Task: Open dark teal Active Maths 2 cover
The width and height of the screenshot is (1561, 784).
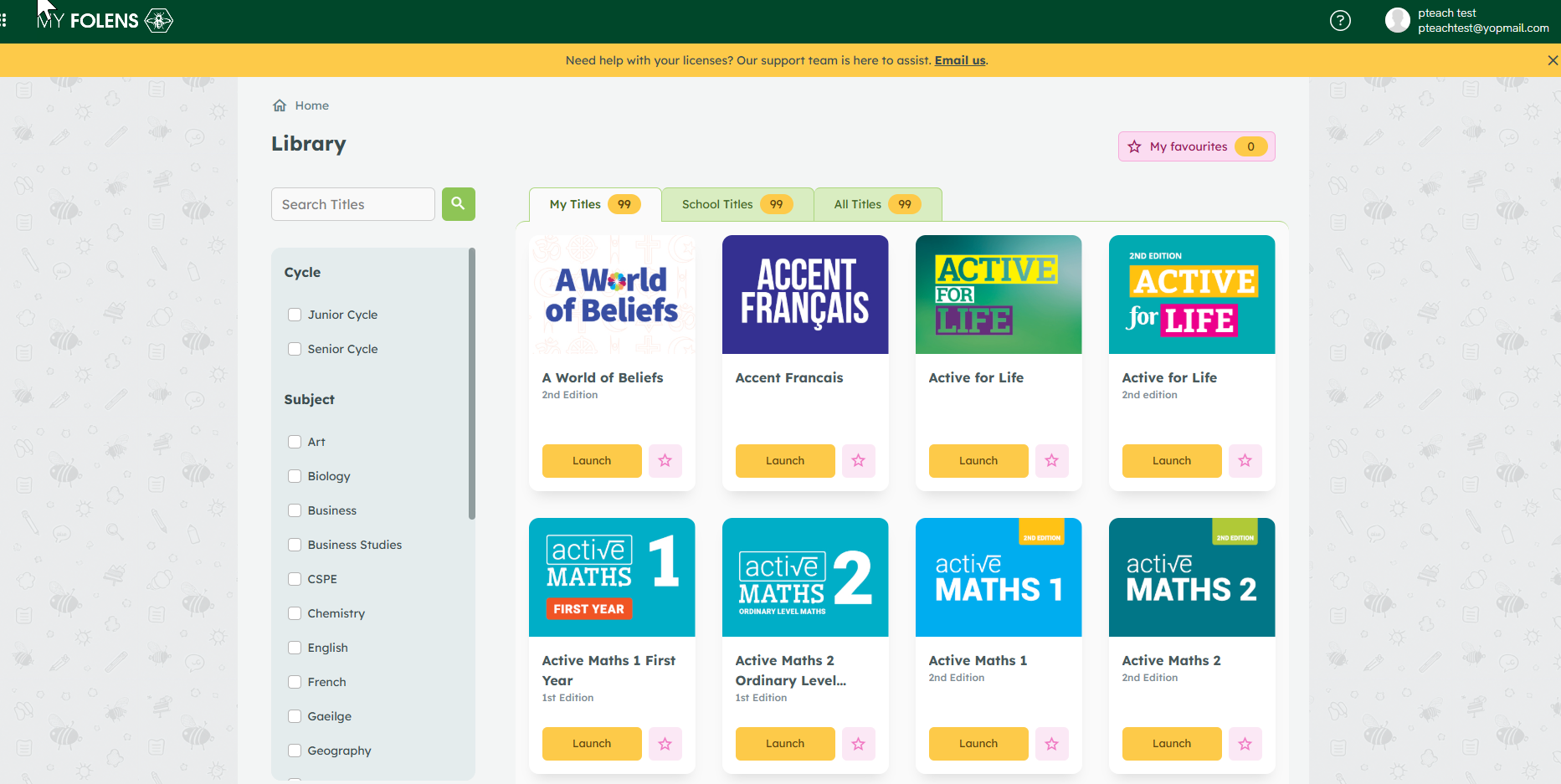Action: point(1192,577)
